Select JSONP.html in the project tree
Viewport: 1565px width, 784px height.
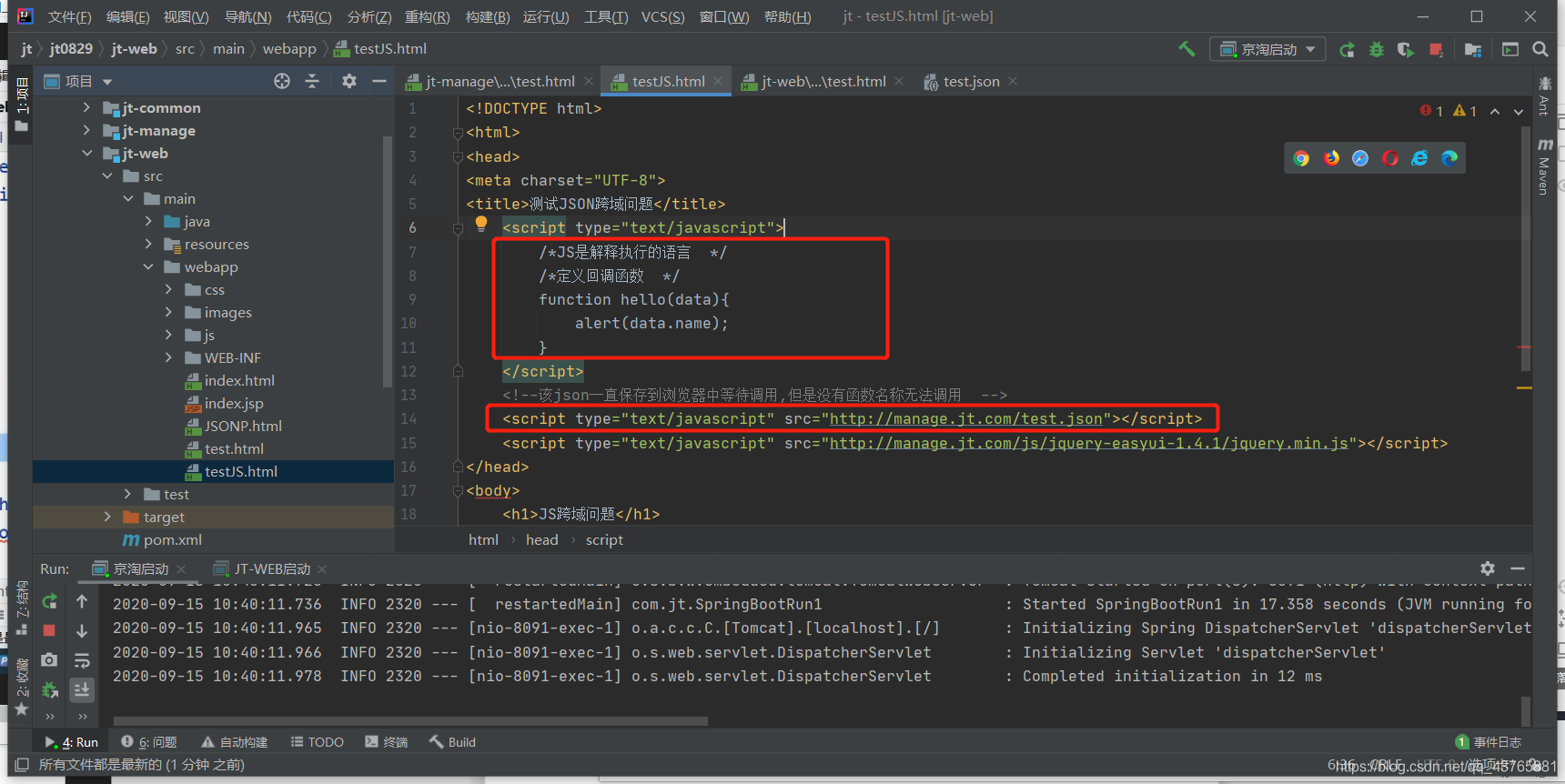coord(243,426)
